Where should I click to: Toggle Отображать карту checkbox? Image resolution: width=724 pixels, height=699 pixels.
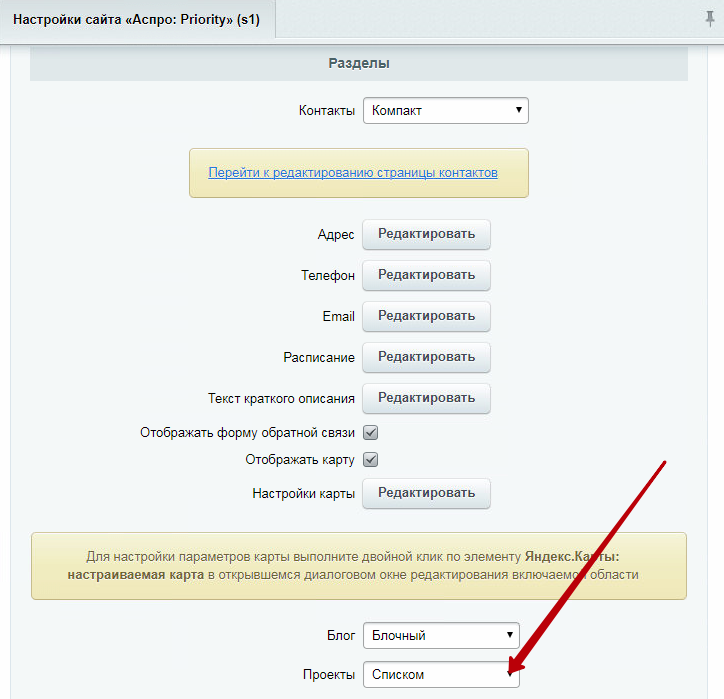pyautogui.click(x=370, y=459)
